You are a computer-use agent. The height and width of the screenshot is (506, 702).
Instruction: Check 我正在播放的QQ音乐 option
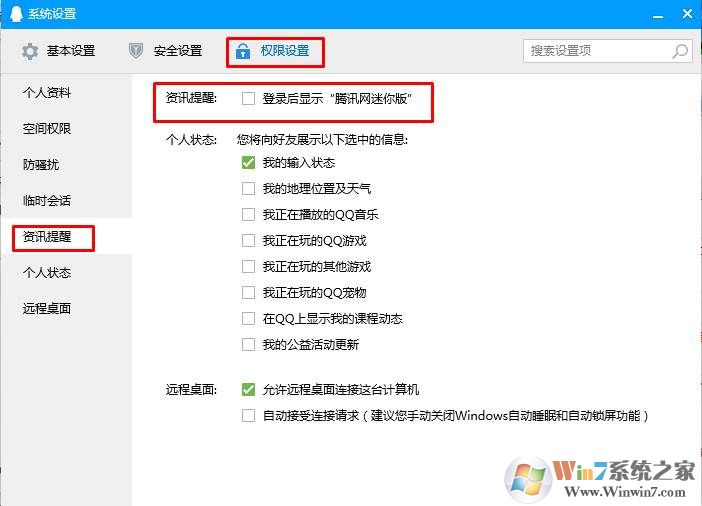[248, 214]
